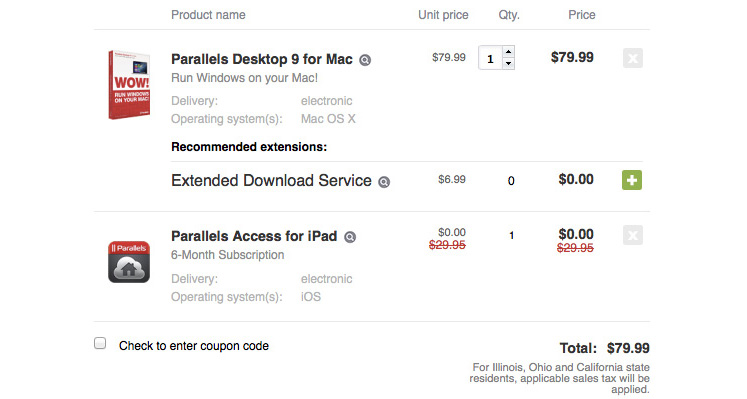Check the coupon code checkbox
The image size is (747, 399).
tap(100, 343)
